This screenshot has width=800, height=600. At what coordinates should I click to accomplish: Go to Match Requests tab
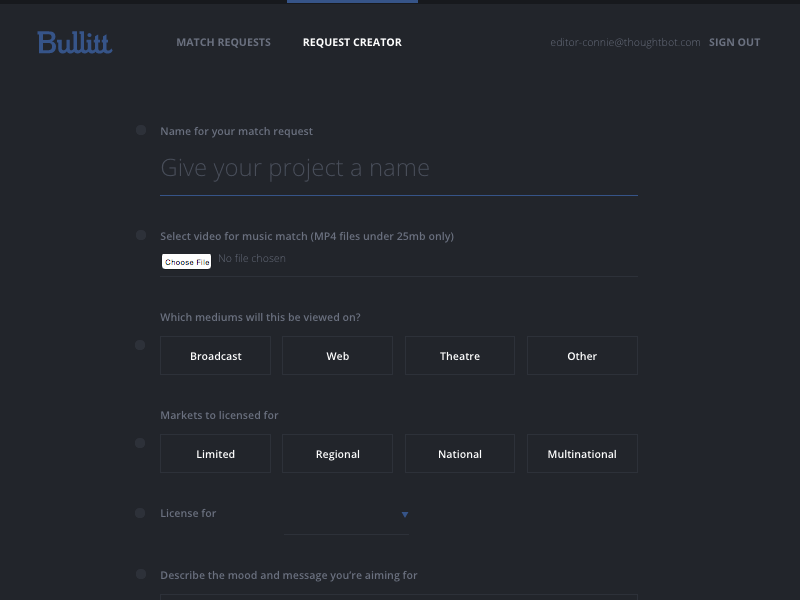223,43
